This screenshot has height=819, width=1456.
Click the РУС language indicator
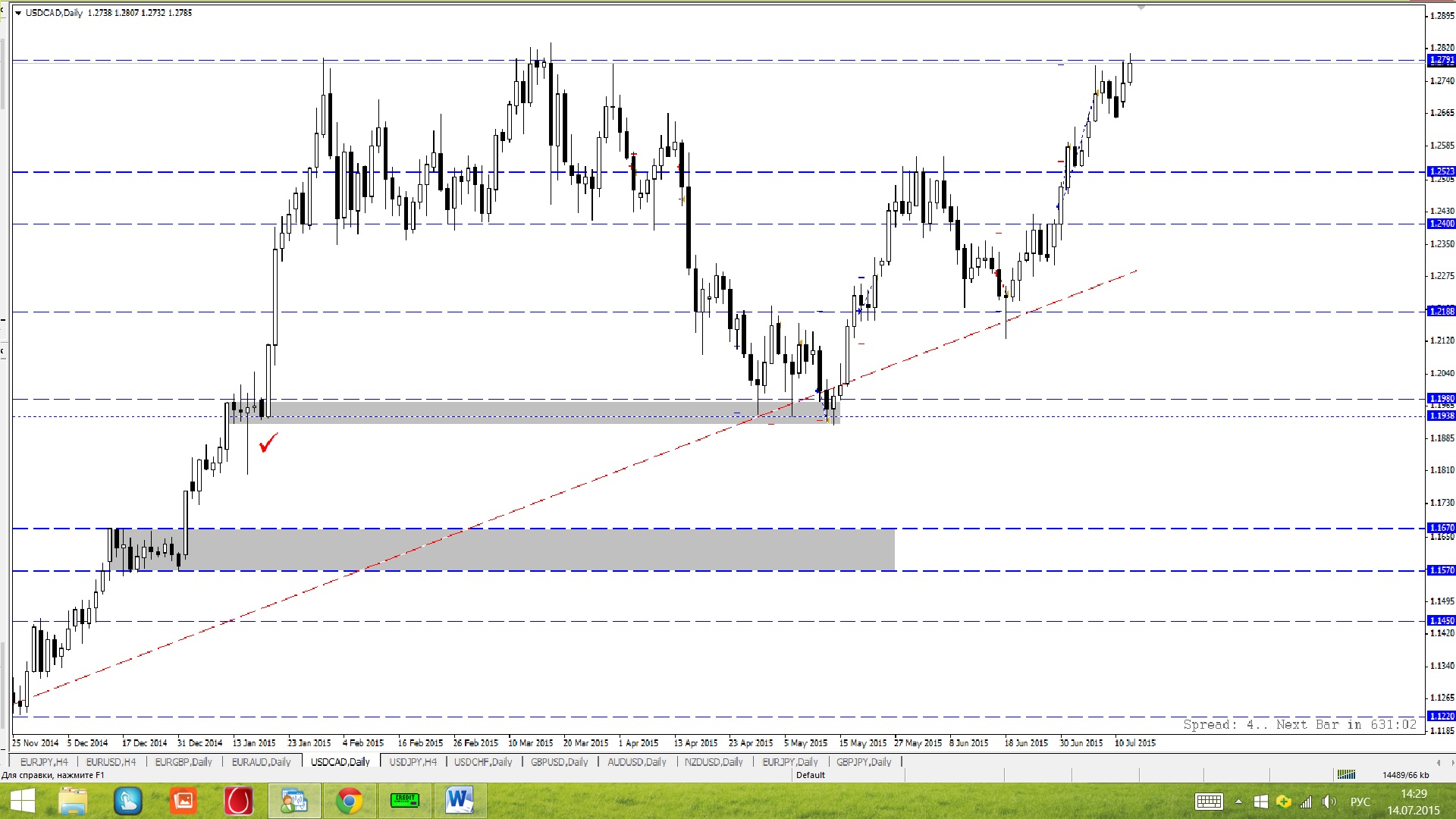(x=1360, y=802)
